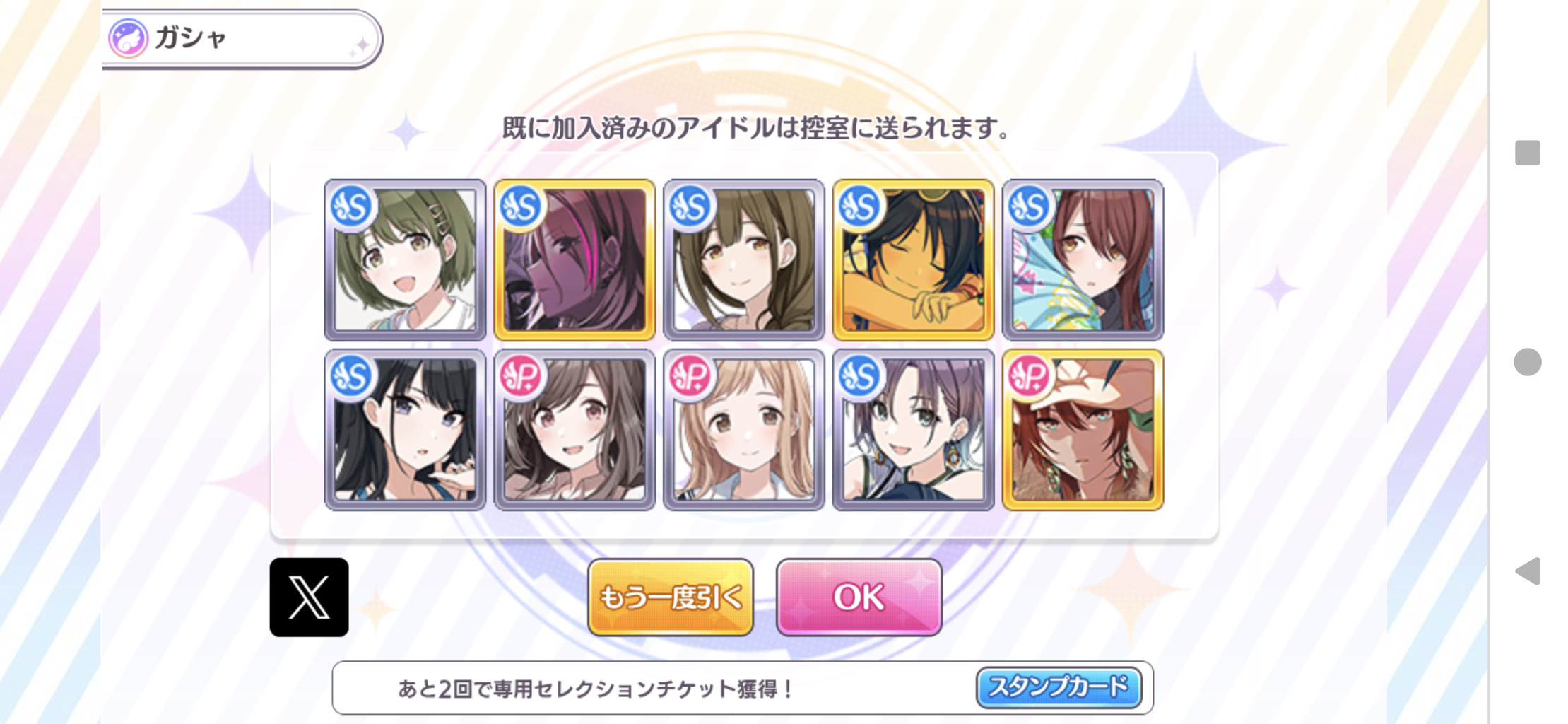Tap the S badge on sleeping idol card
The image size is (1568, 724).
pyautogui.click(x=859, y=206)
